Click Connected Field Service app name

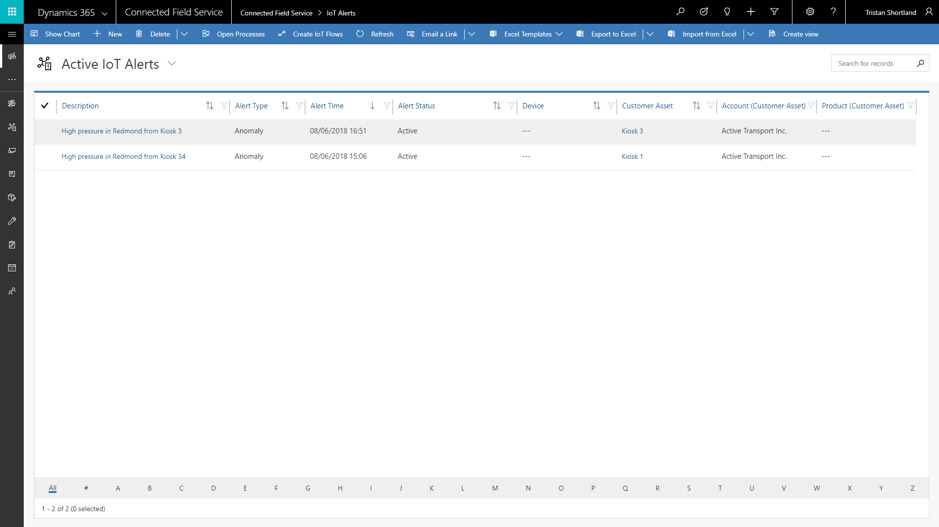pos(174,12)
